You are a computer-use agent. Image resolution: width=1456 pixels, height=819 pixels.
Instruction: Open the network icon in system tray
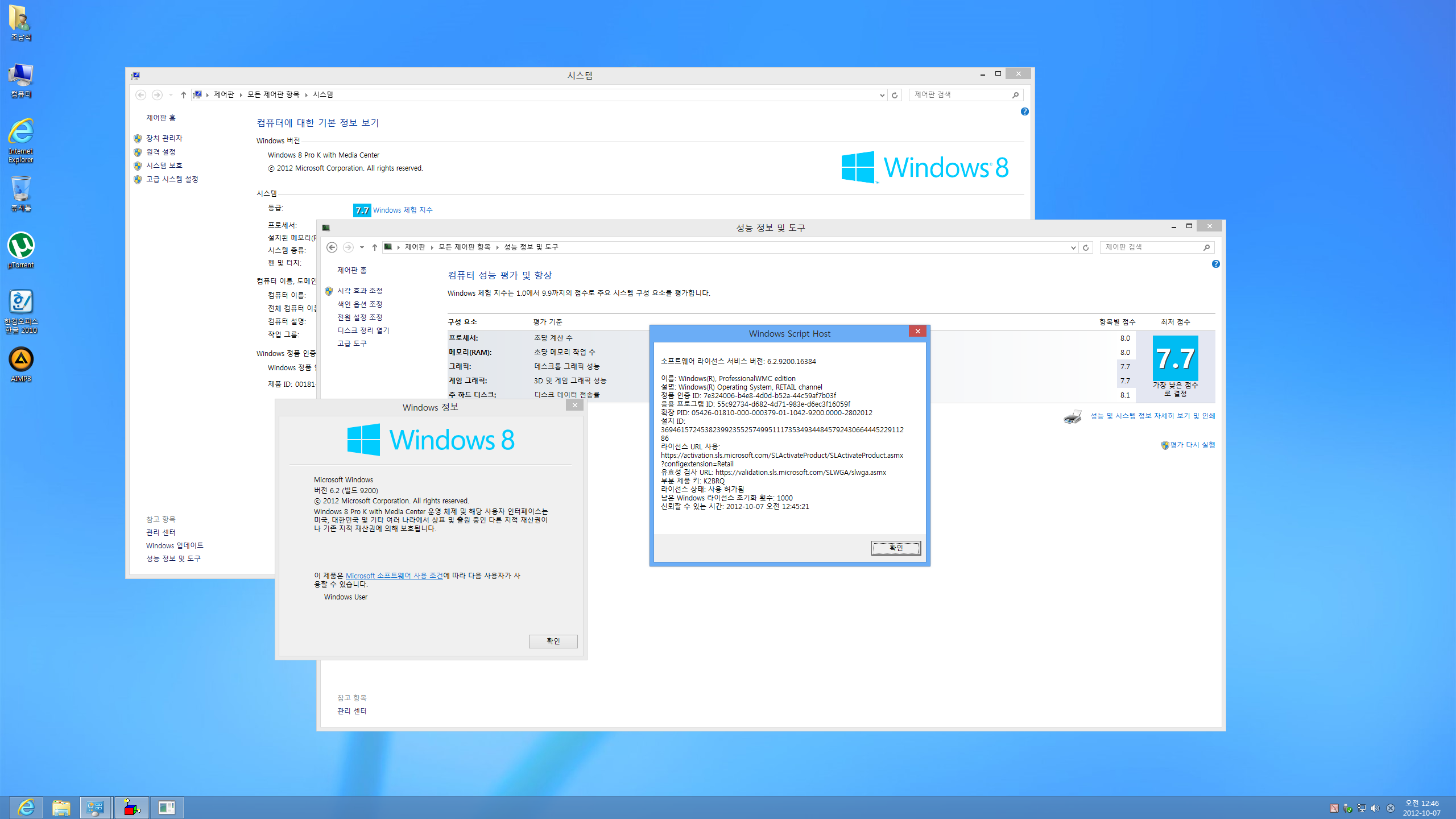click(1361, 808)
